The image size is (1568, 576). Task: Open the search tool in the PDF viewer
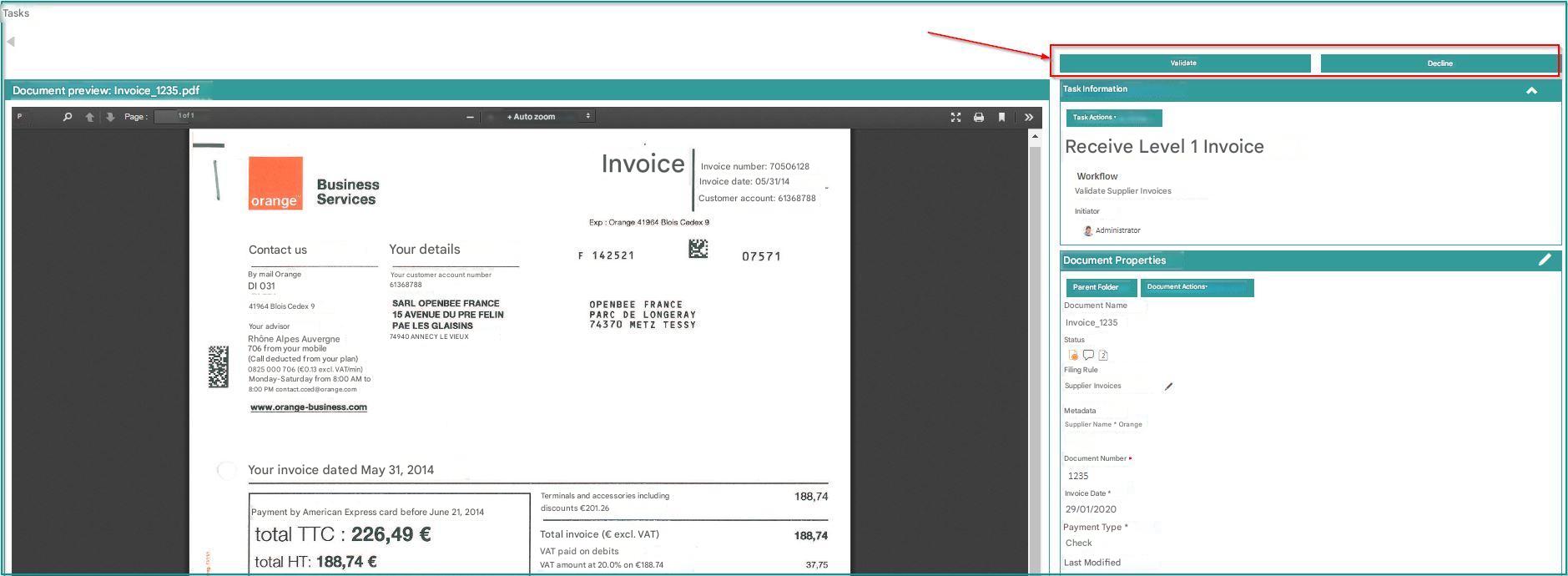(68, 117)
